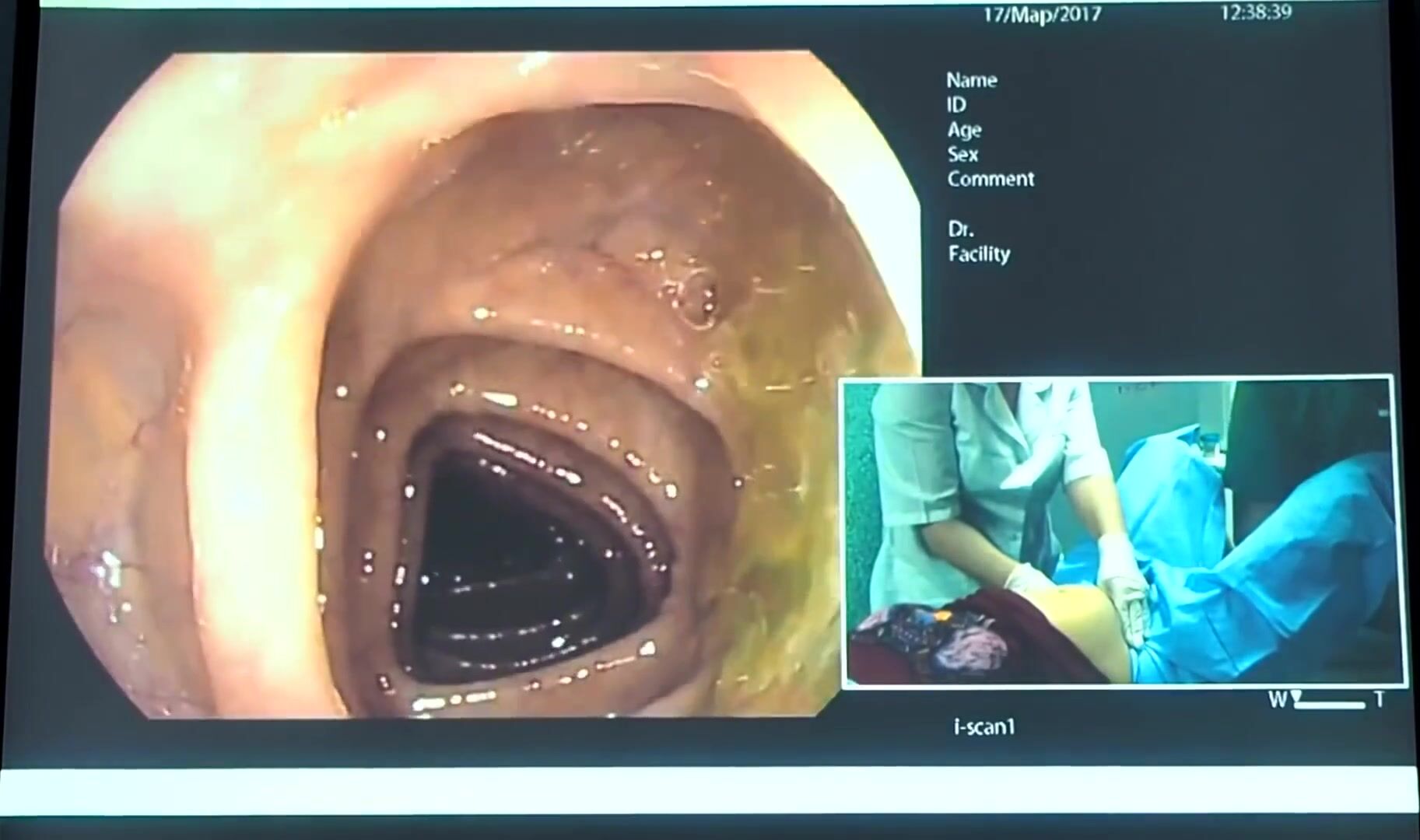Viewport: 1420px width, 840px height.
Task: Select the Facility field label
Action: [x=979, y=254]
